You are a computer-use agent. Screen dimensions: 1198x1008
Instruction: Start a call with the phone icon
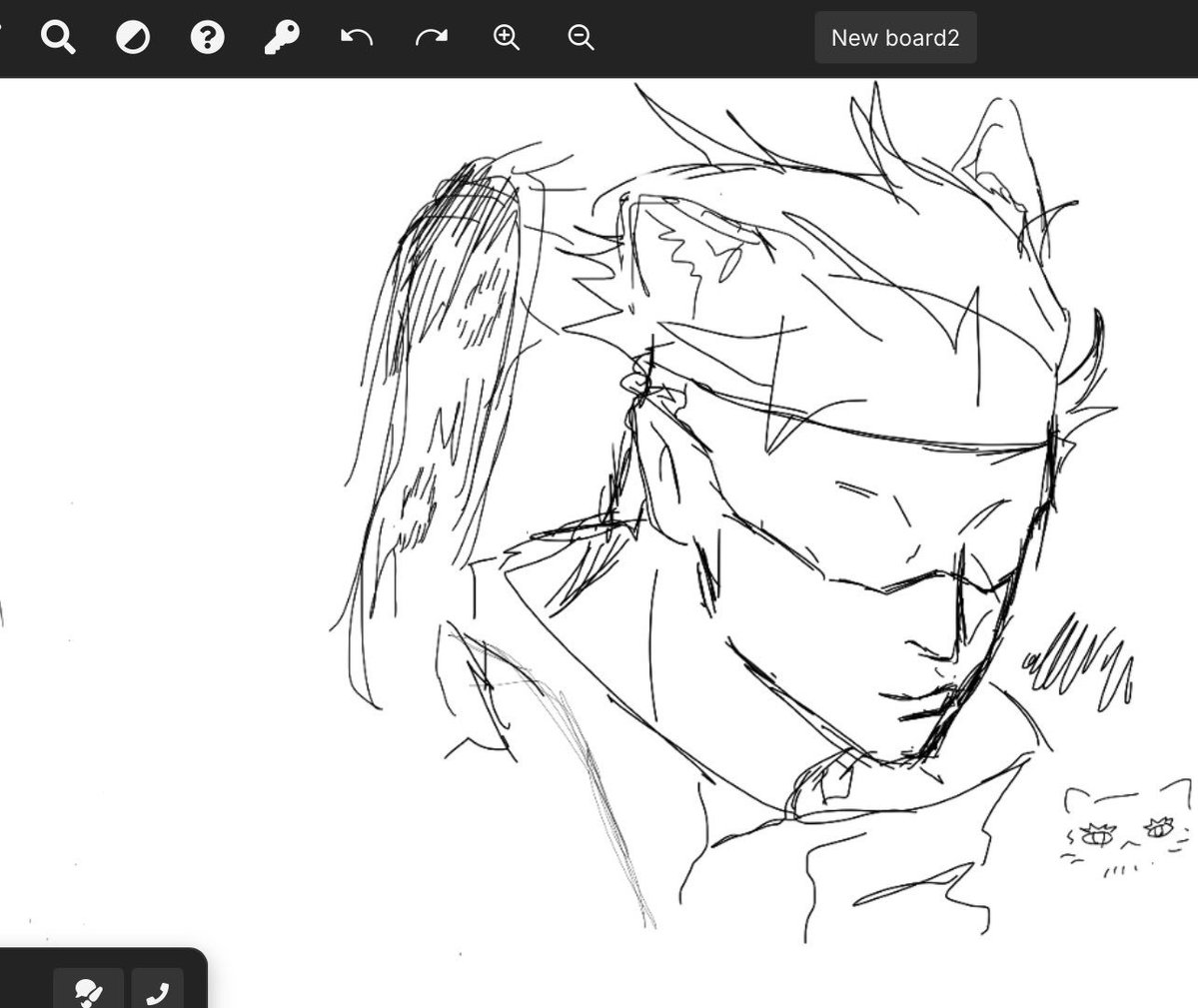point(158,992)
